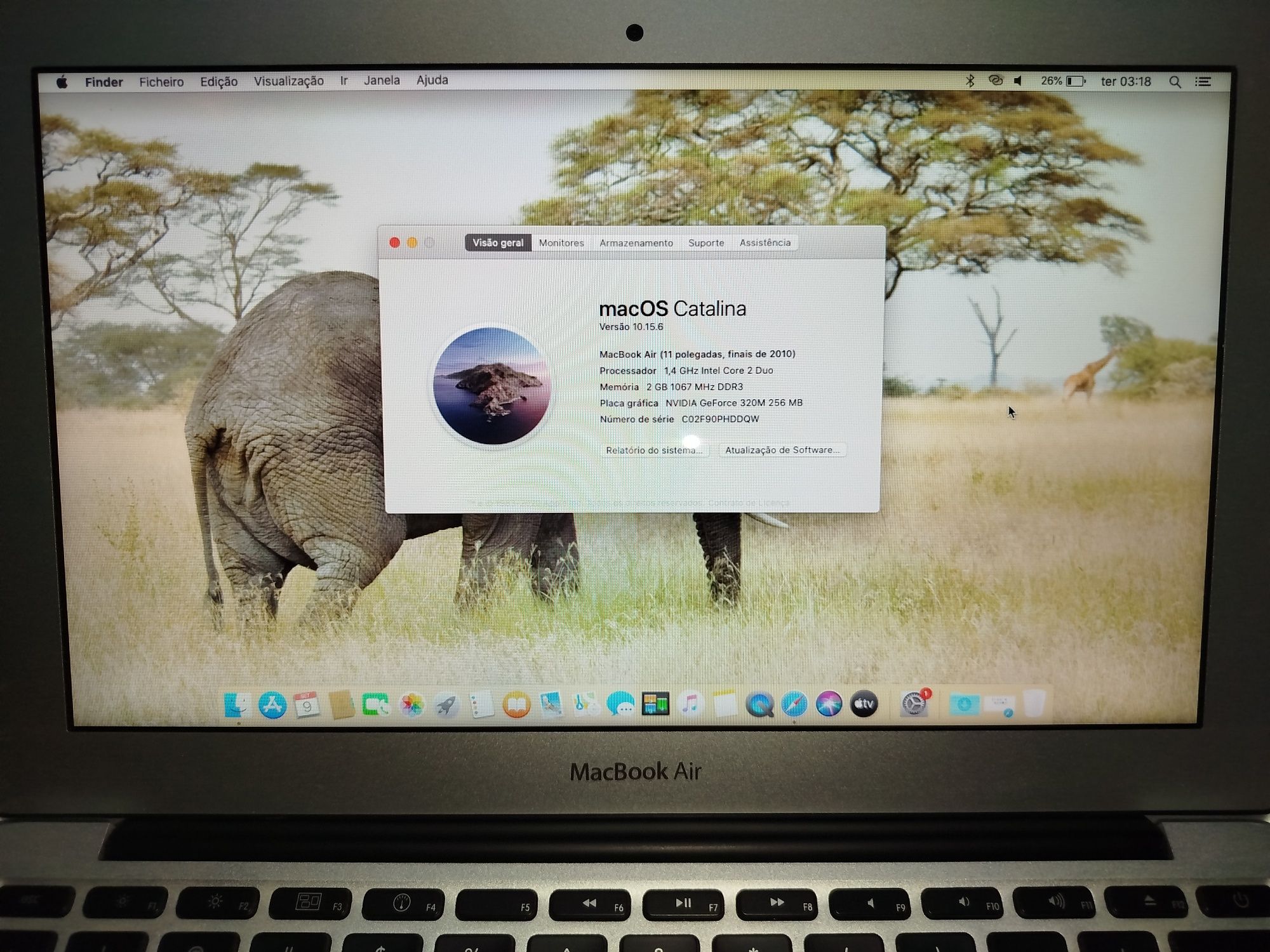Launch Messages from the dock
The height and width of the screenshot is (952, 1270).
620,704
